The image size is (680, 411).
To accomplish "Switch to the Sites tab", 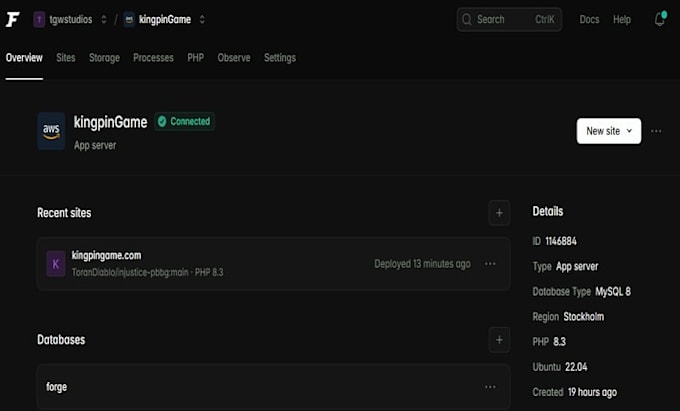I will pos(65,58).
